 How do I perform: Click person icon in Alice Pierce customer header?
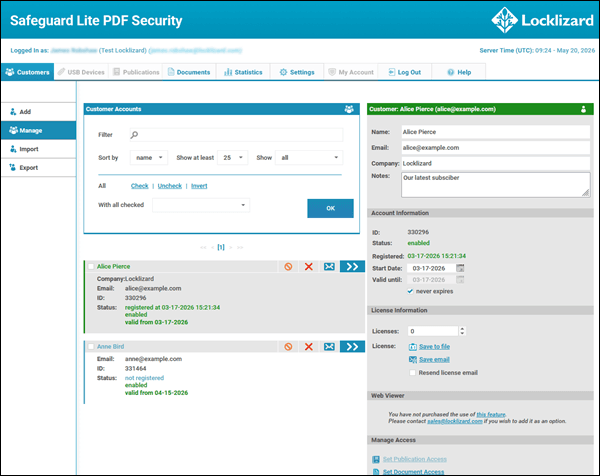[583, 109]
